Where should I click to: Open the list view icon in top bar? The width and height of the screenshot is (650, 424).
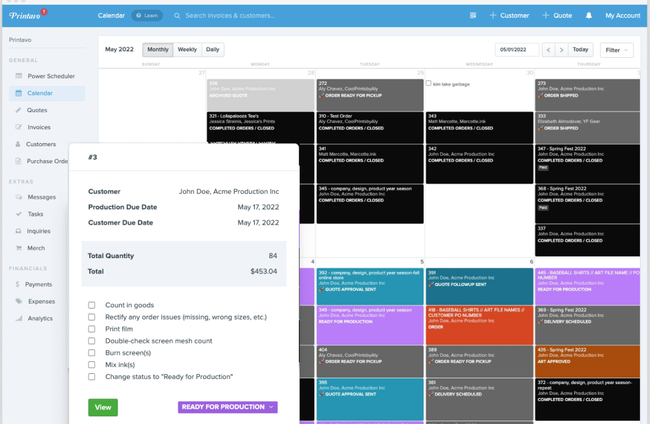point(473,16)
